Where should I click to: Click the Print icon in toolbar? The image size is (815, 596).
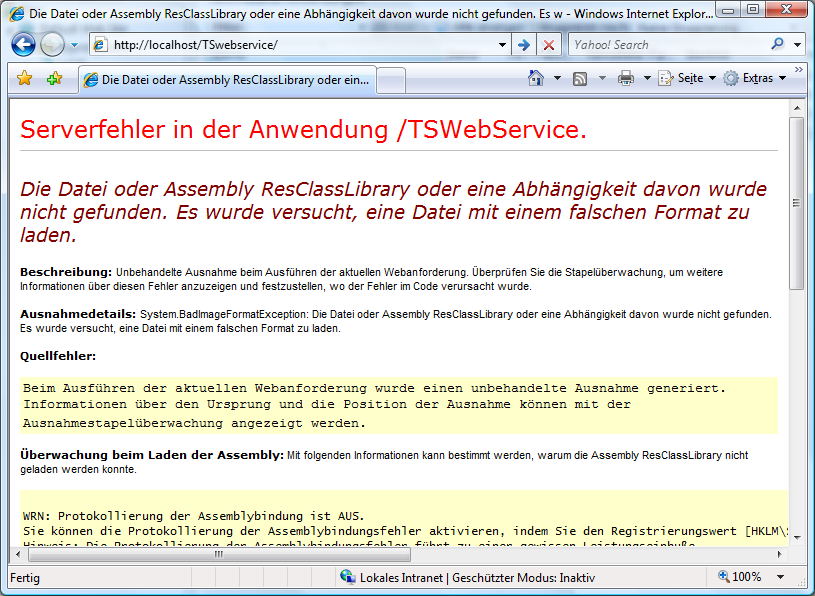(626, 78)
